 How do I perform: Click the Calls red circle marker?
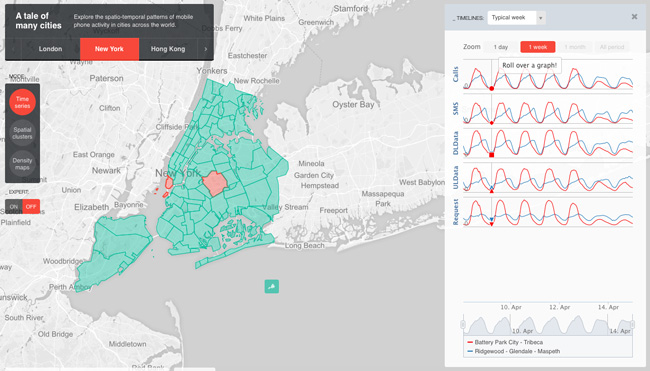click(x=492, y=88)
